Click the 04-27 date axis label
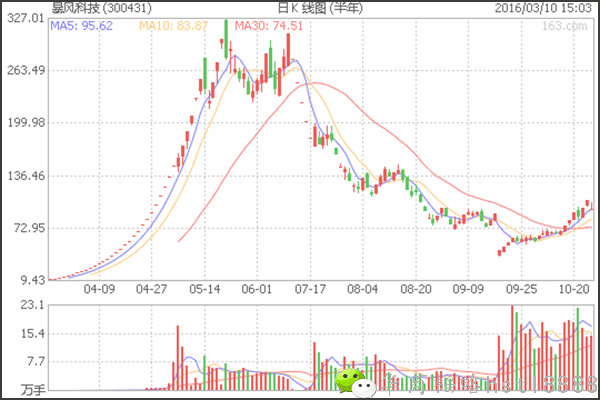 point(152,289)
